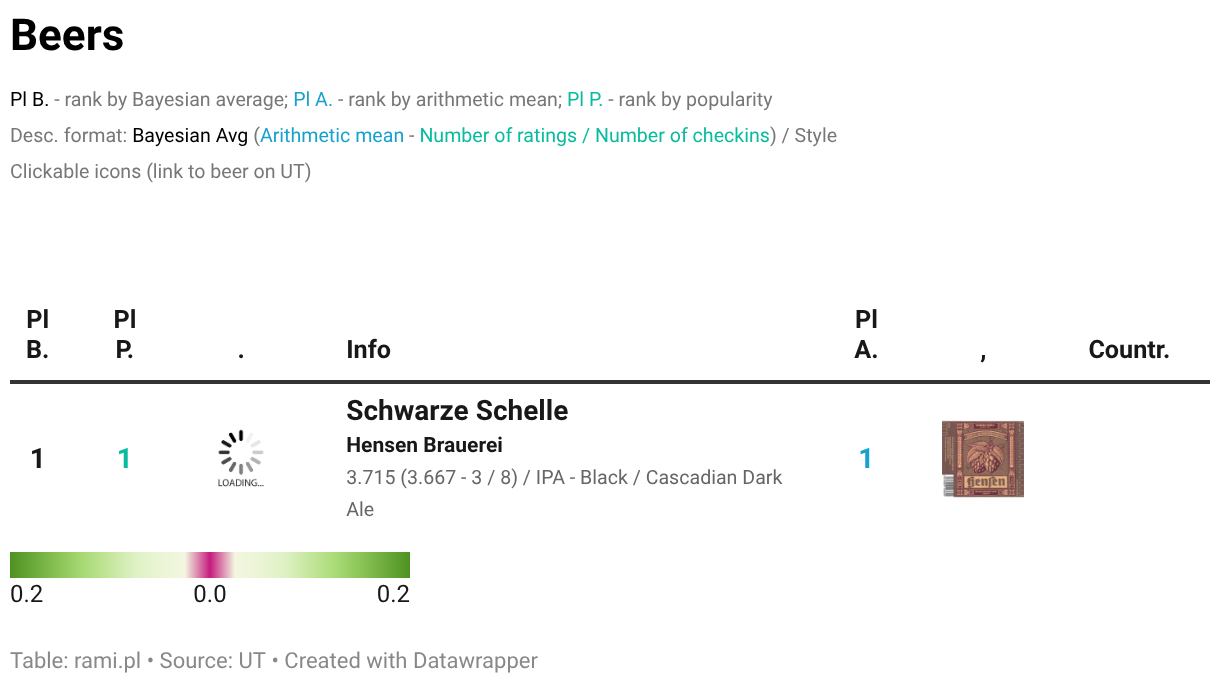Click the Pl B. column header
Screen dimensions: 1220x684
pyautogui.click(x=37, y=335)
